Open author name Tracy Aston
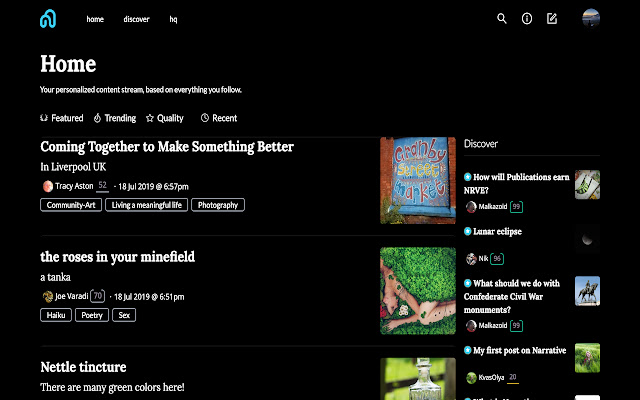 tap(74, 186)
